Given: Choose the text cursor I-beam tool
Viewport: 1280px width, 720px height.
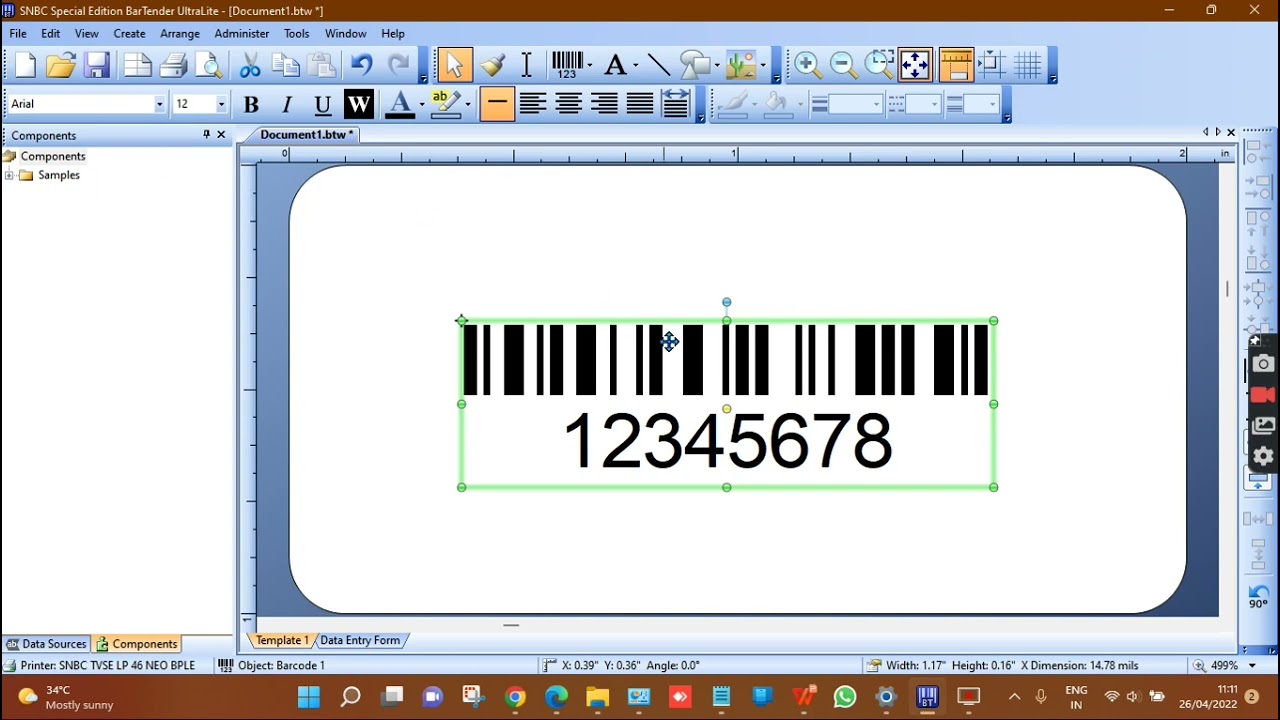Looking at the screenshot, I should tap(527, 66).
